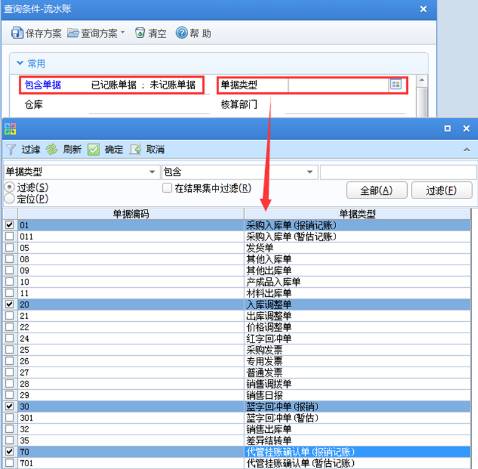Expand the 单据类型 field dropdown

pos(152,172)
